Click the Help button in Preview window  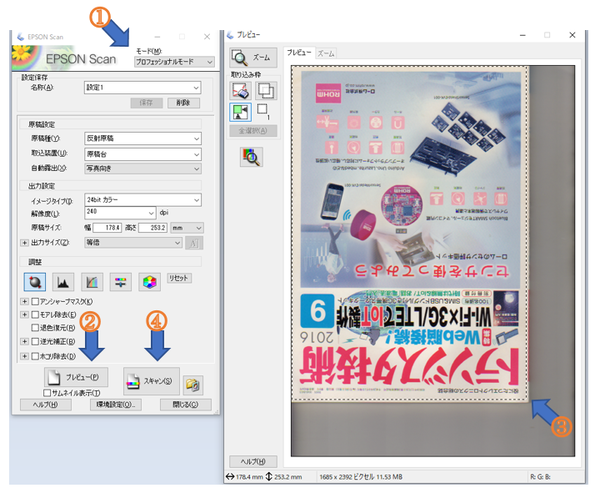253,462
